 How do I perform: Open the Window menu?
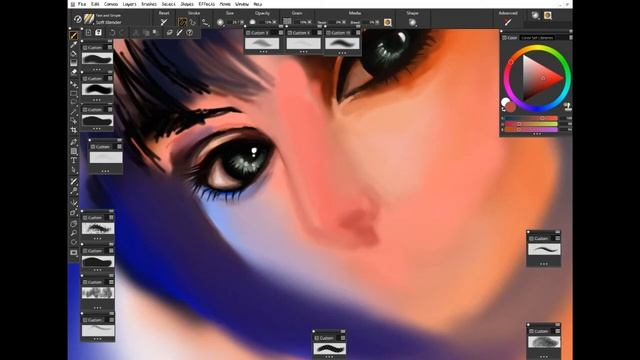pyautogui.click(x=242, y=4)
